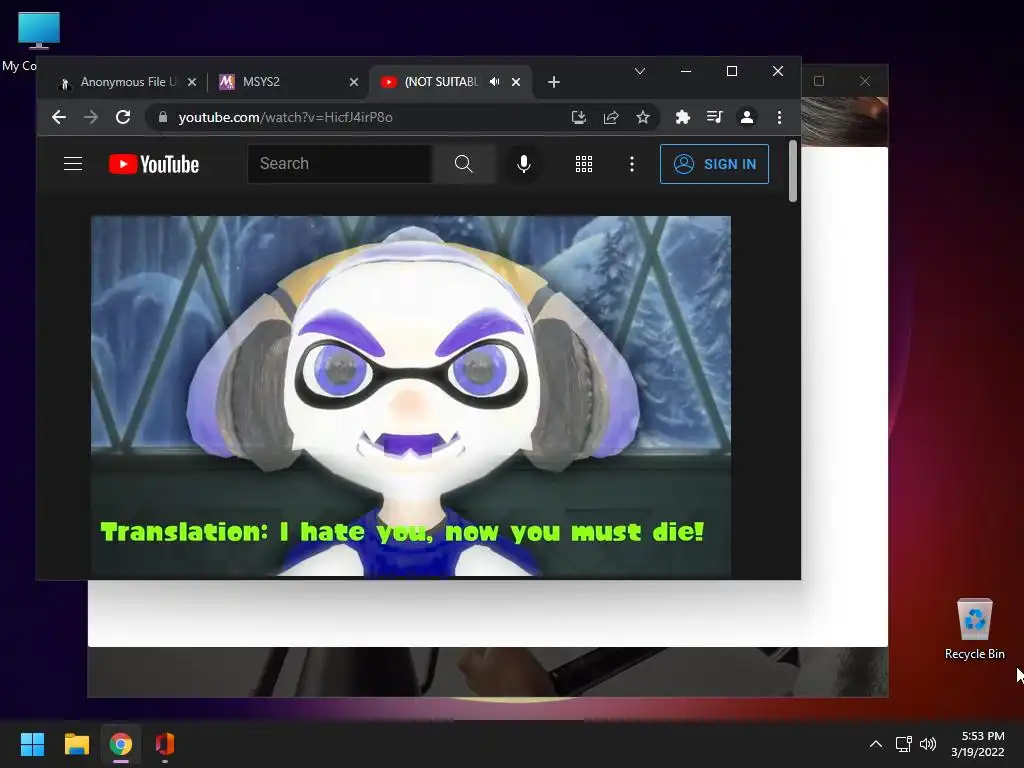
Task: Open the YouTube apps grid icon
Action: click(x=584, y=164)
